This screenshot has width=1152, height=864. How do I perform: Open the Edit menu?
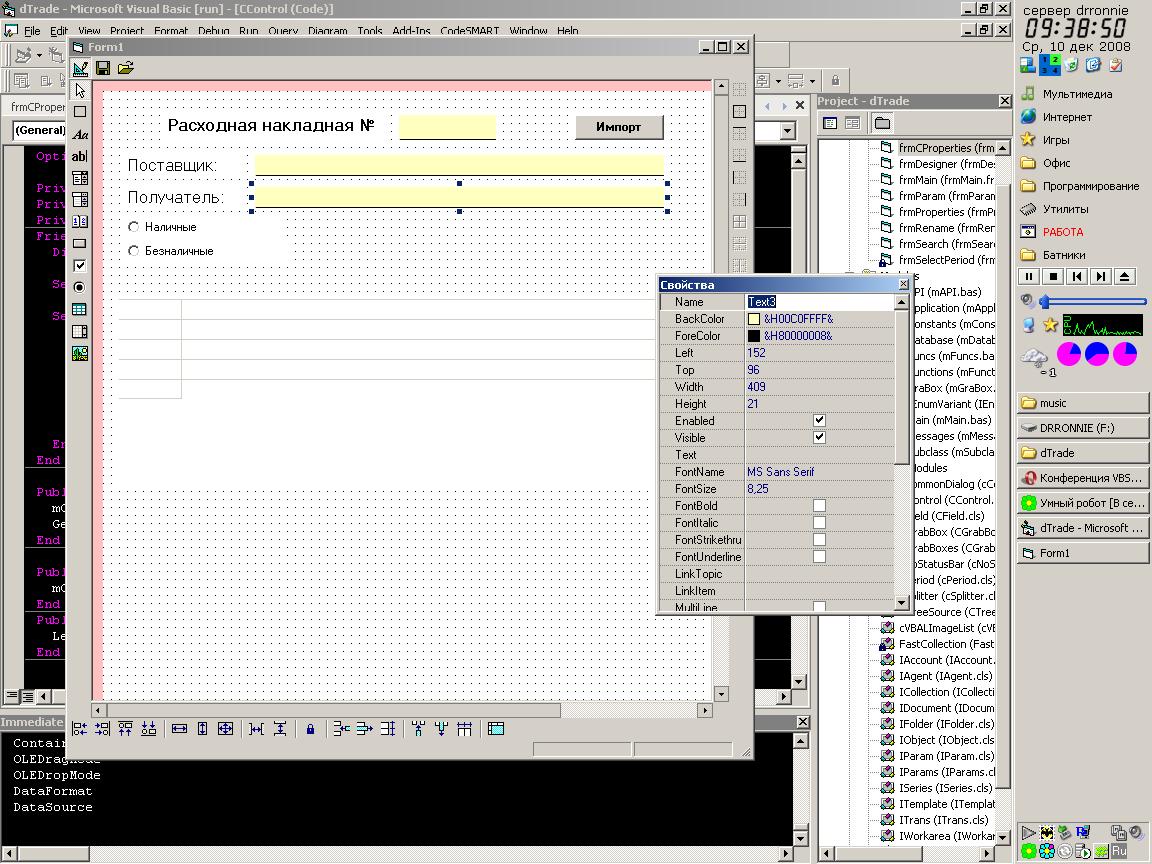[59, 31]
